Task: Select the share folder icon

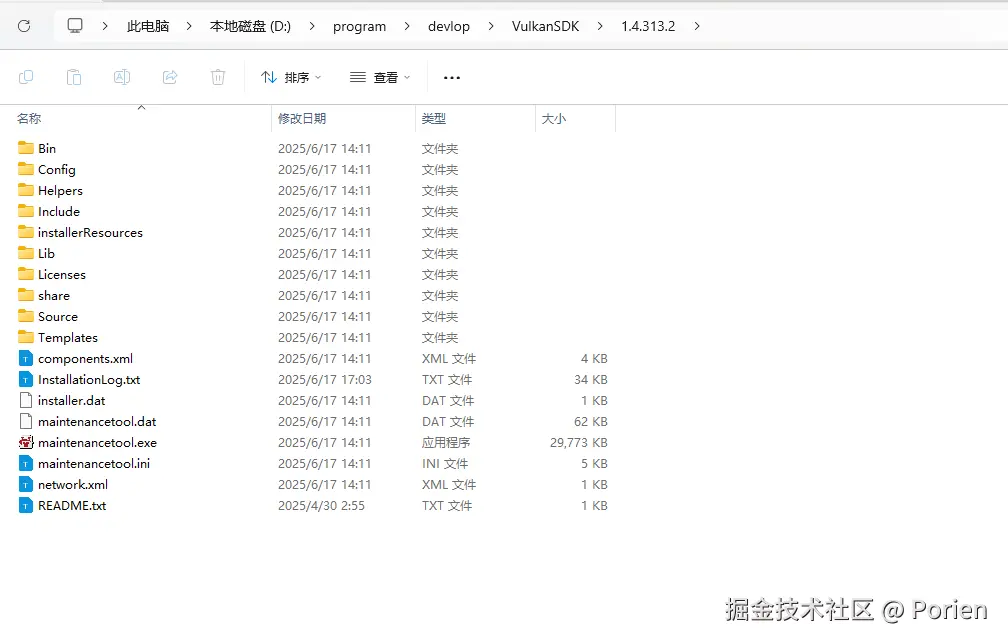Action: pyautogui.click(x=26, y=295)
